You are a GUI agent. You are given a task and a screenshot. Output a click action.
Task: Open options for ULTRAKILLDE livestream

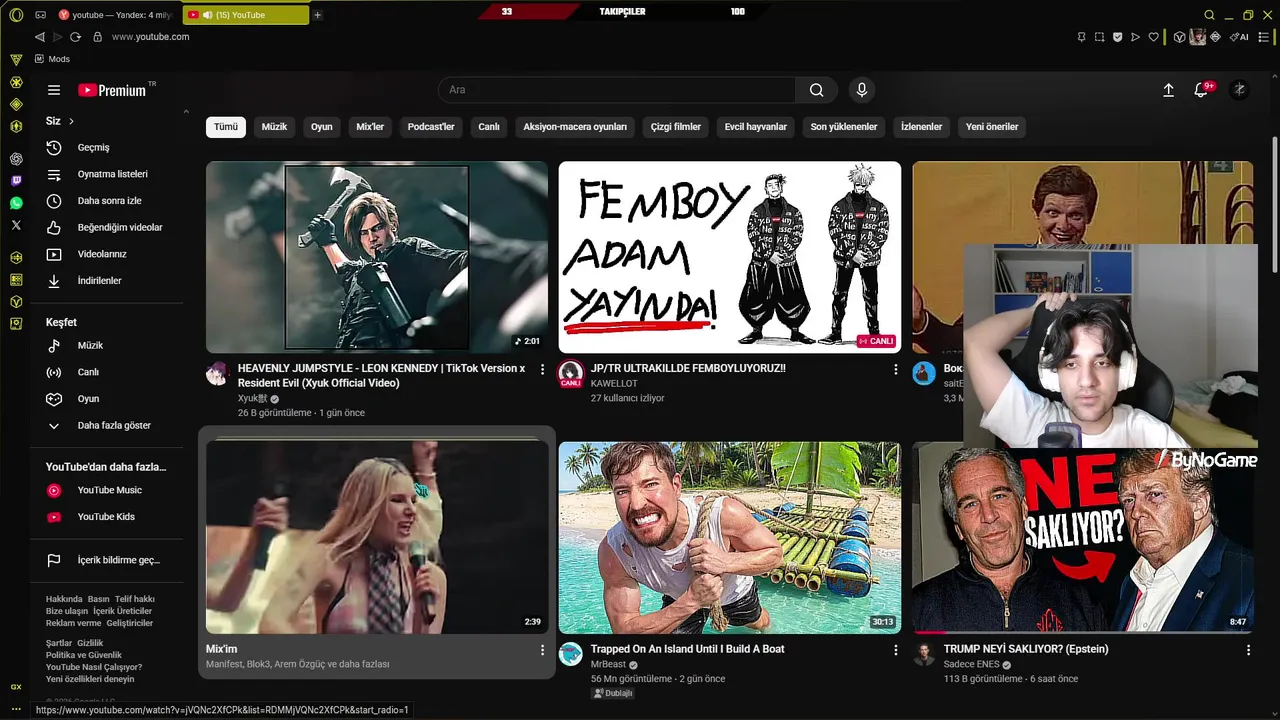tap(896, 369)
